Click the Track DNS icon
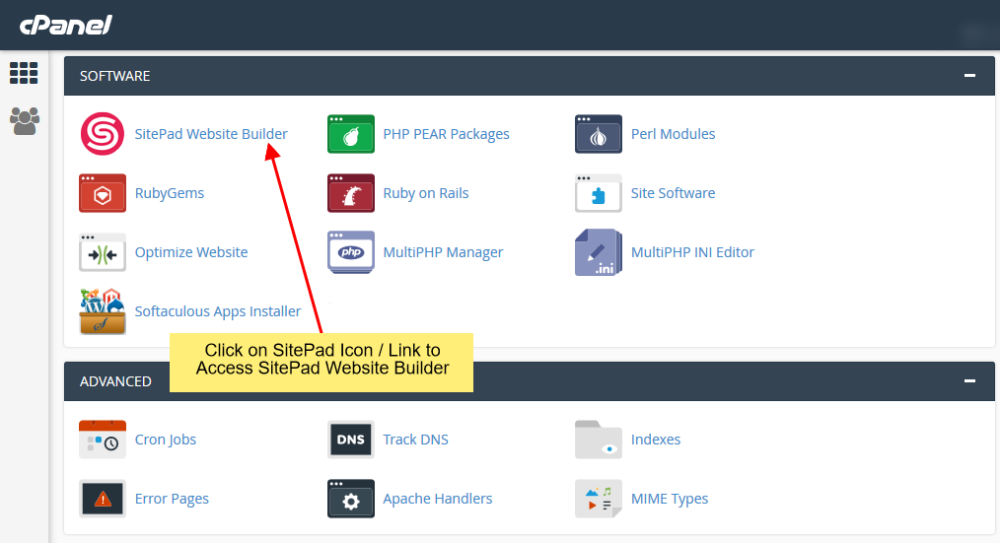The image size is (1000, 543). pyautogui.click(x=350, y=439)
